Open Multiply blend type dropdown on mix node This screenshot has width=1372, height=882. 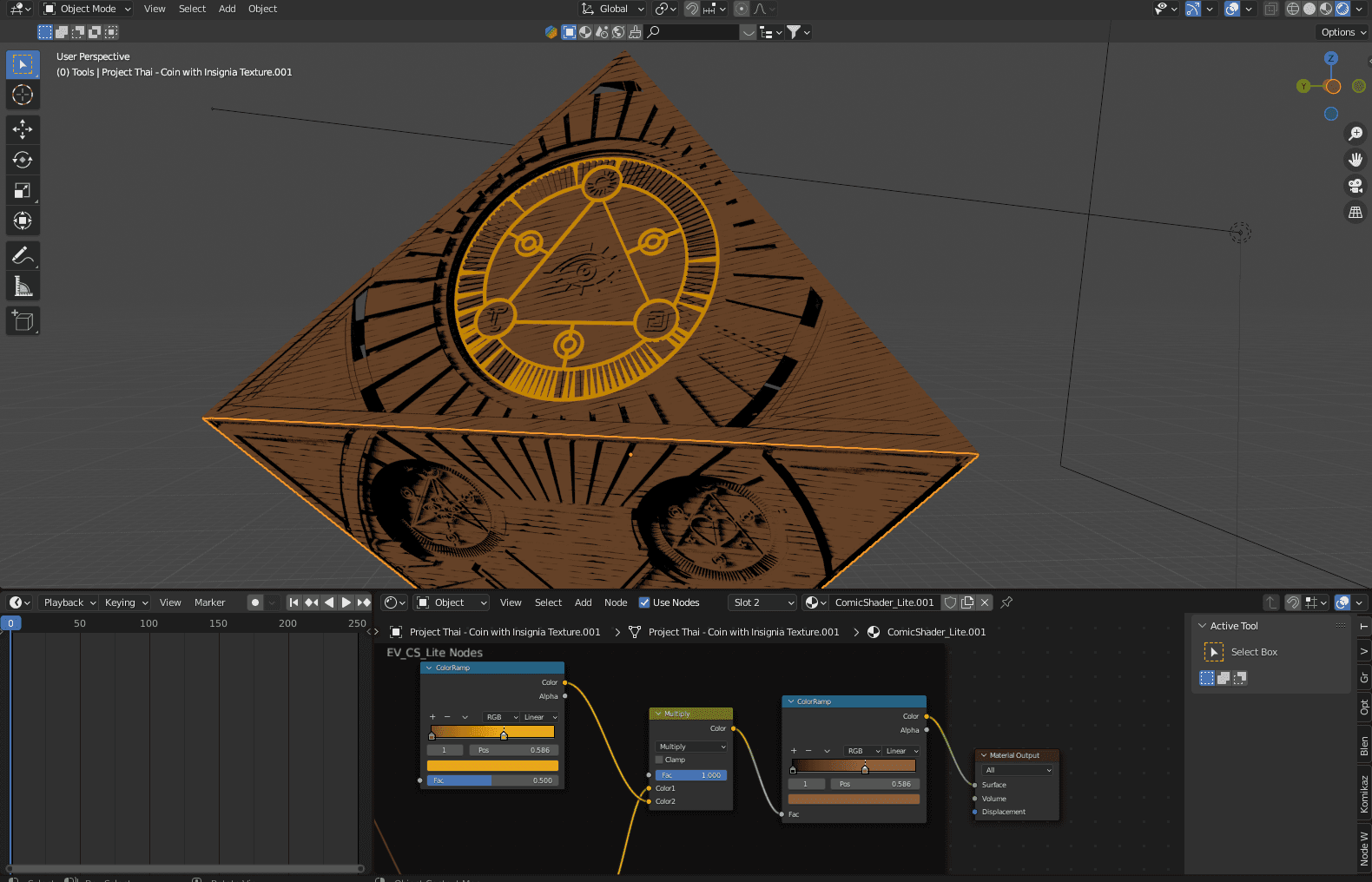tap(692, 747)
